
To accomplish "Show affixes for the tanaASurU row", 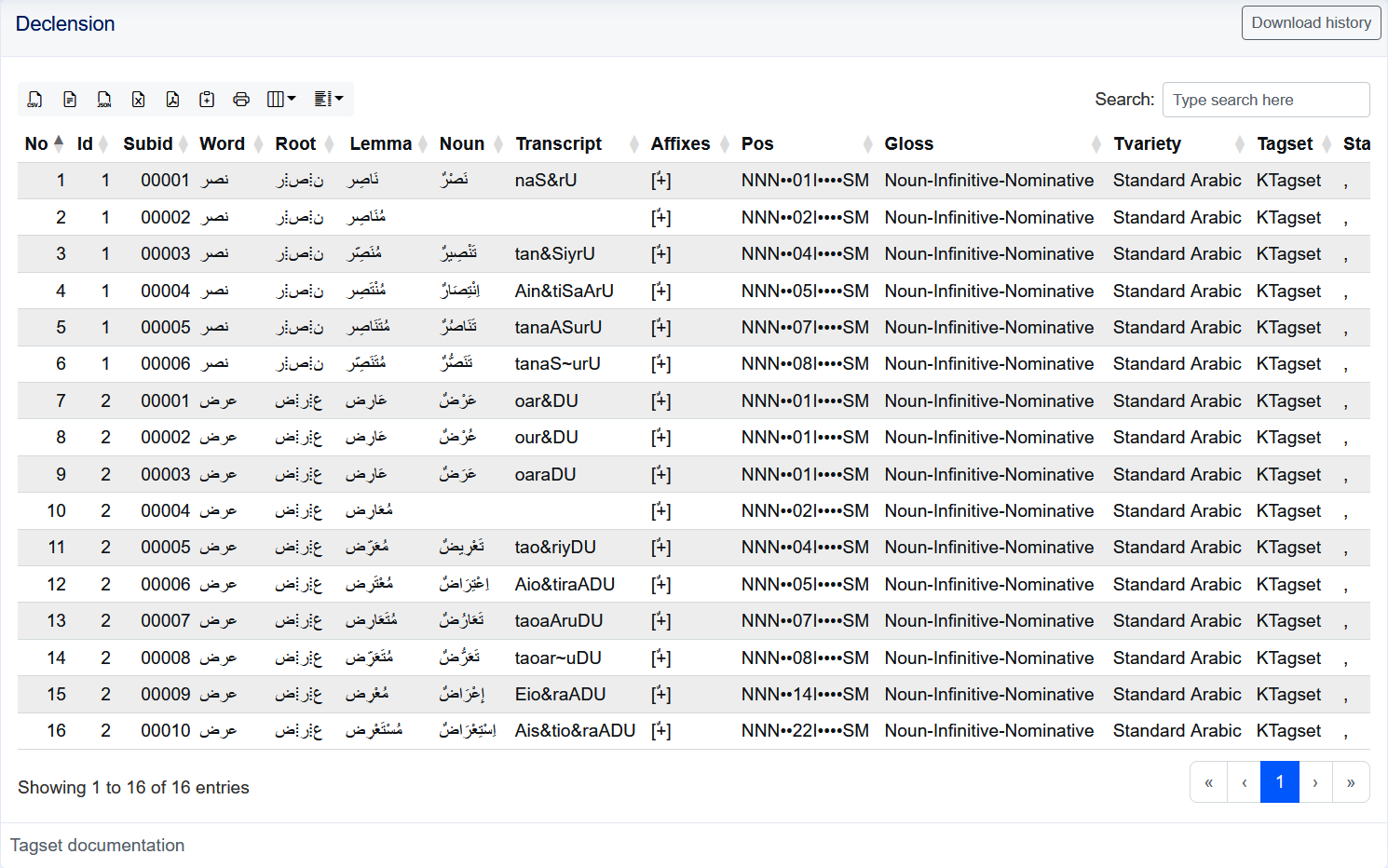I will tap(660, 327).
